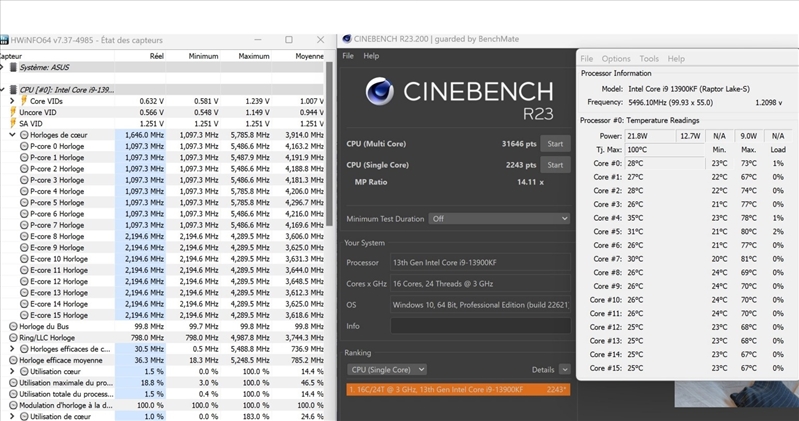Click the OS field showing Windows 10
This screenshot has width=799, height=421.
481,305
